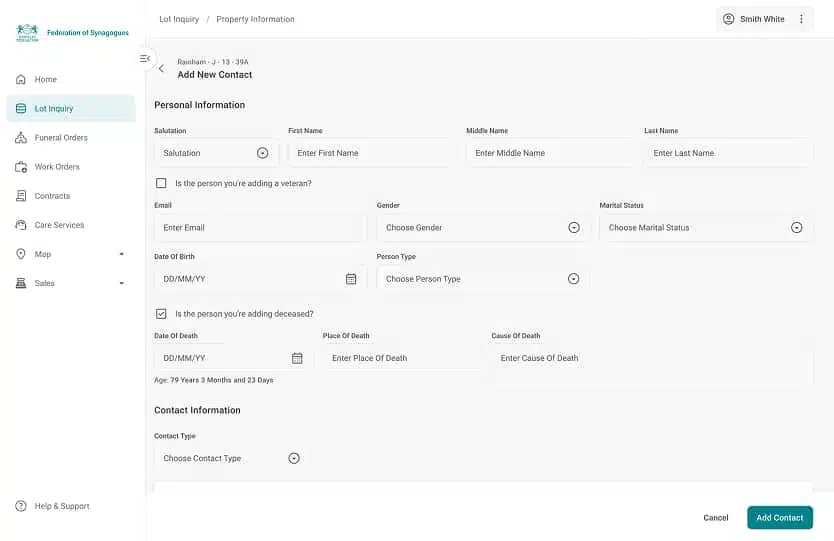The image size is (834, 541).
Task: Click the Home icon in sidebar
Action: pyautogui.click(x=21, y=79)
